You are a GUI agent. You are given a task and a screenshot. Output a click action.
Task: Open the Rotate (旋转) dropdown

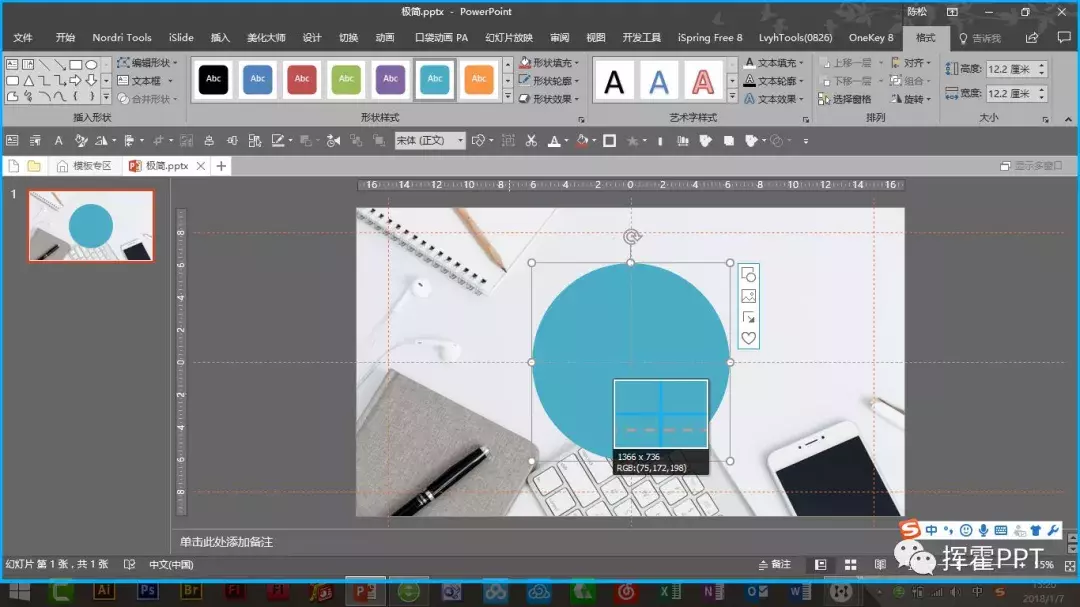click(911, 99)
